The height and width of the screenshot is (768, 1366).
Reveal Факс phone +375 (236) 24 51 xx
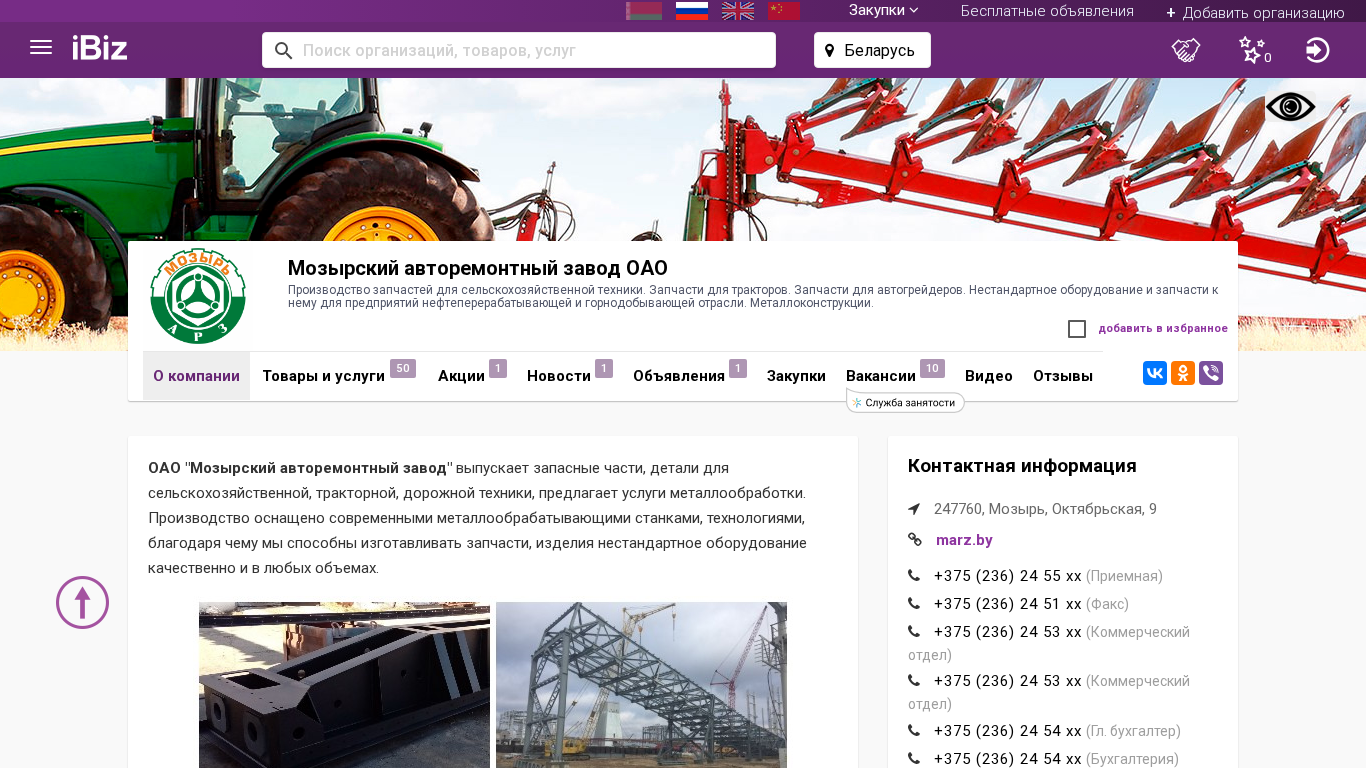click(1007, 604)
